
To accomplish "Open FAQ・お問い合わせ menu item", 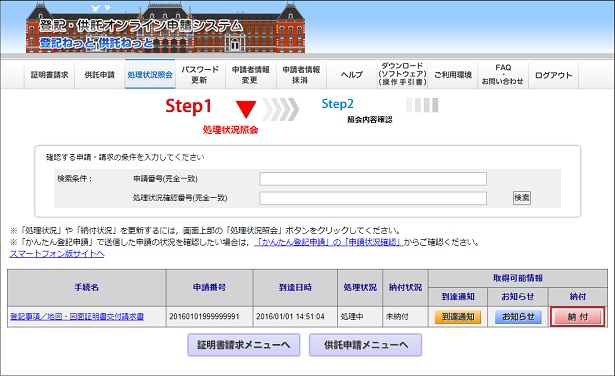I will coord(503,74).
